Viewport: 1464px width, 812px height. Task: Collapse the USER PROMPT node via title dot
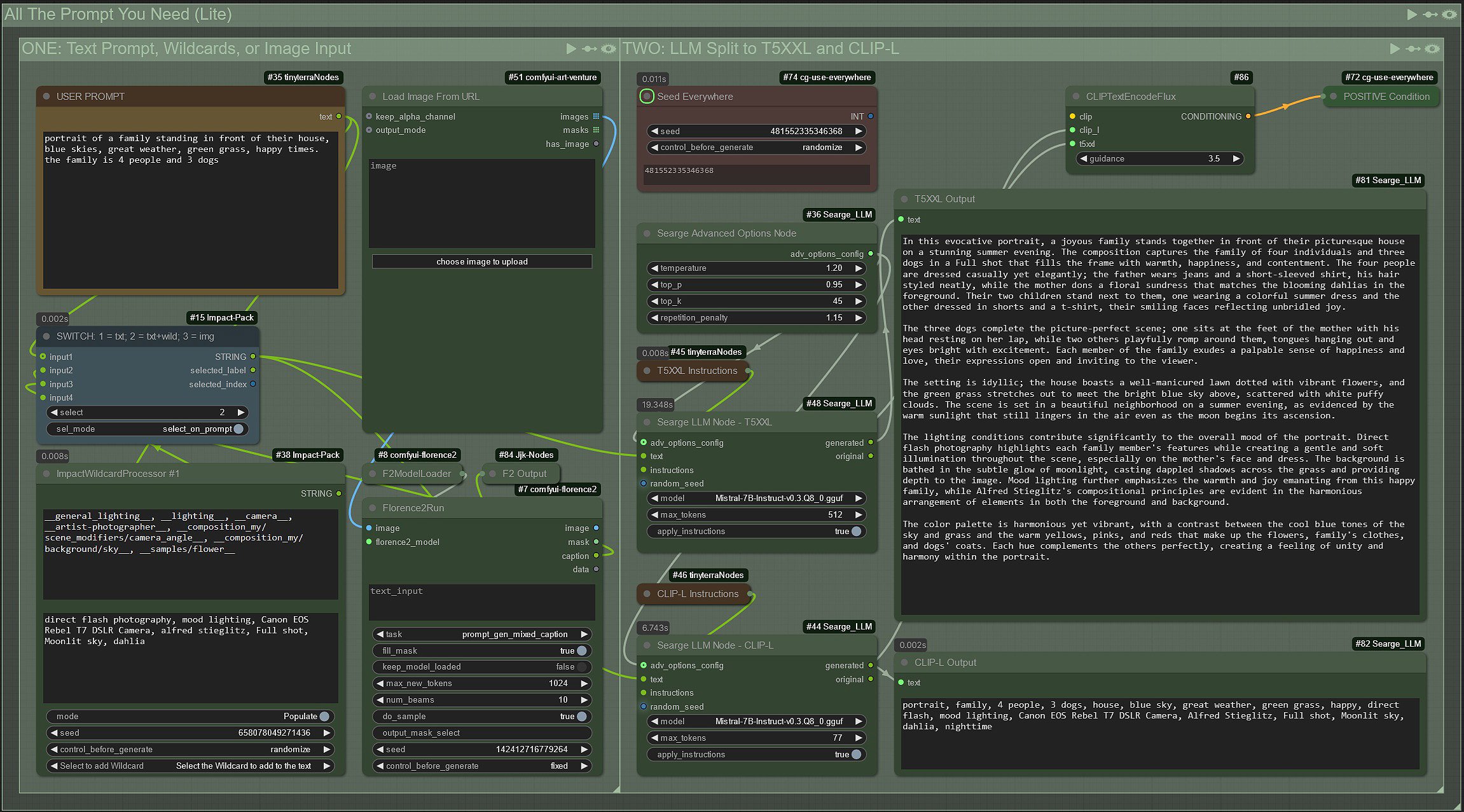[x=46, y=97]
